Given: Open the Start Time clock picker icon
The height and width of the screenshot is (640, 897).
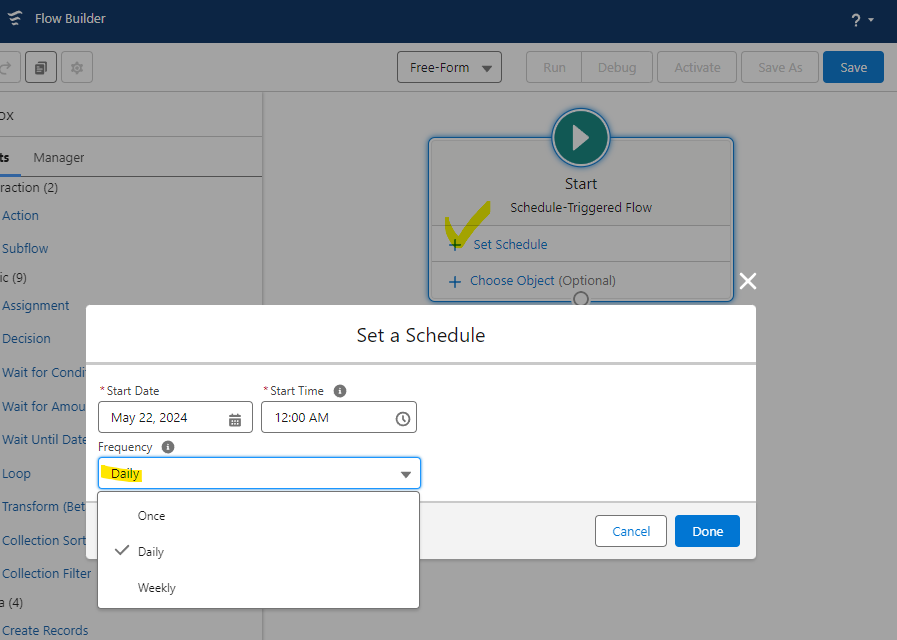Looking at the screenshot, I should [403, 419].
